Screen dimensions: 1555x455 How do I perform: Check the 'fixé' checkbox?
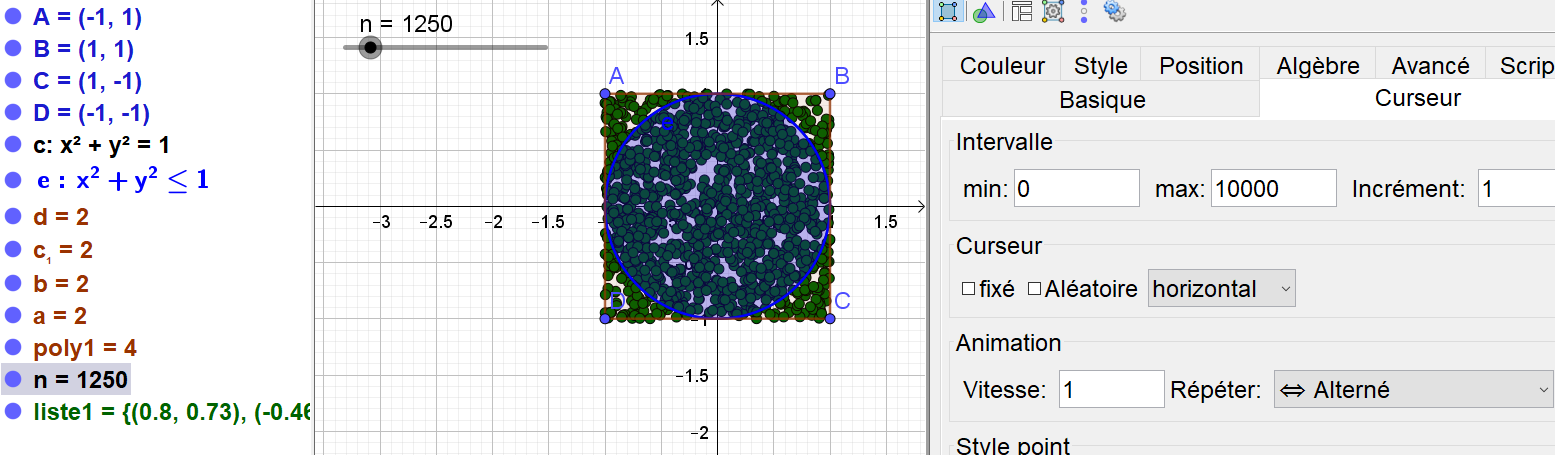click(x=968, y=289)
